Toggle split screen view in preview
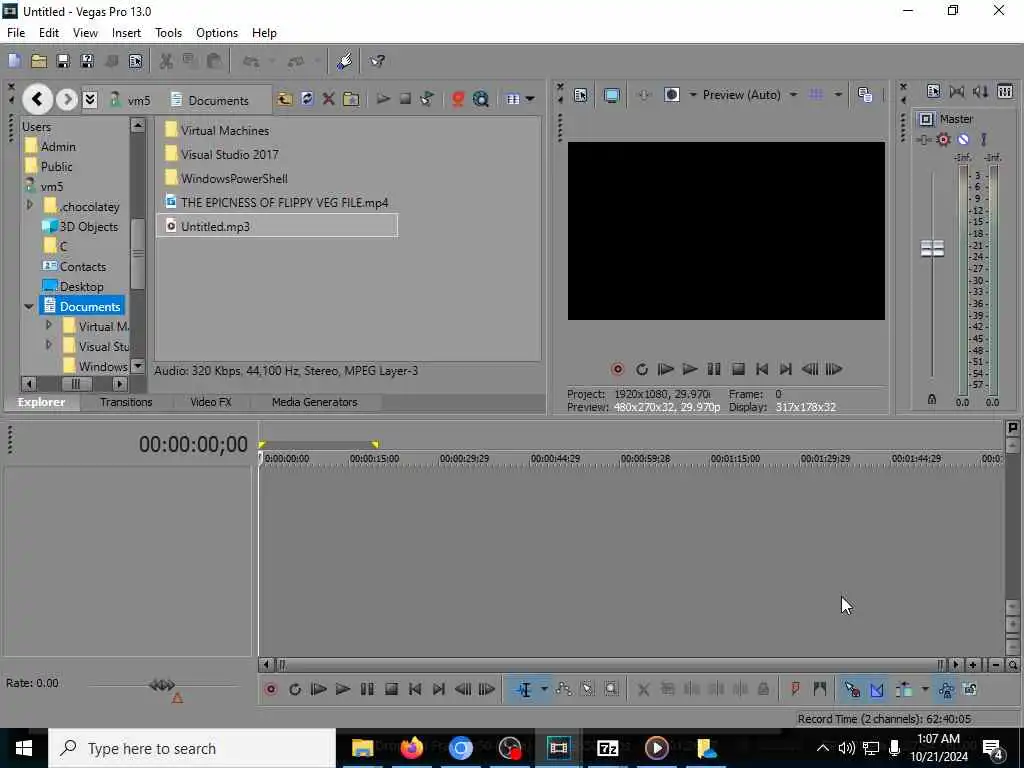Viewport: 1024px width, 768px height. [x=672, y=95]
